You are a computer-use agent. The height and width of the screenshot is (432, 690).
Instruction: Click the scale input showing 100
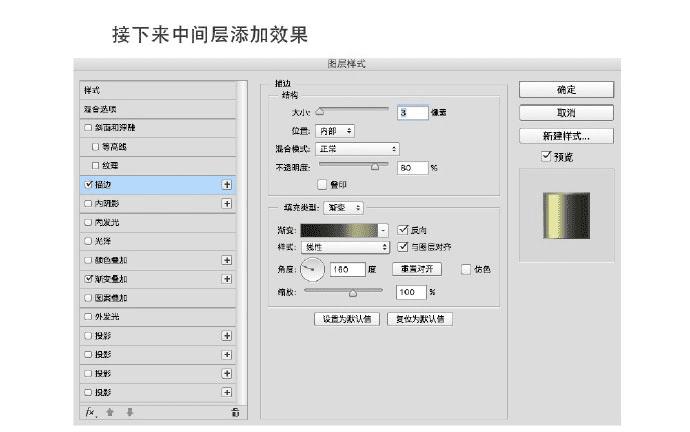click(411, 292)
